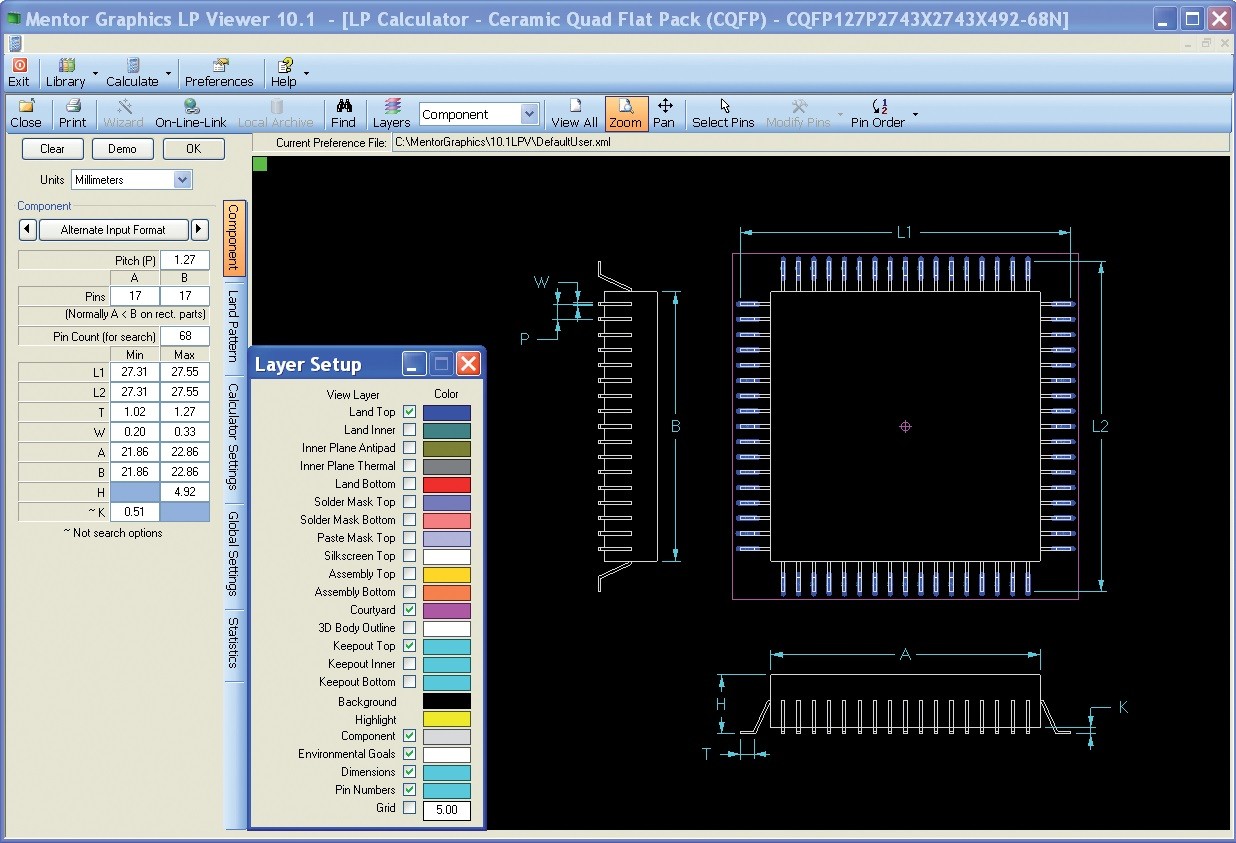Toggle the Dimensions checkbox
This screenshot has width=1236, height=843.
pyautogui.click(x=410, y=772)
